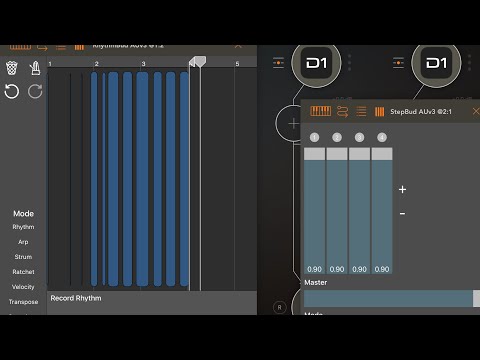Select step number 3 in StepBud

(359, 137)
